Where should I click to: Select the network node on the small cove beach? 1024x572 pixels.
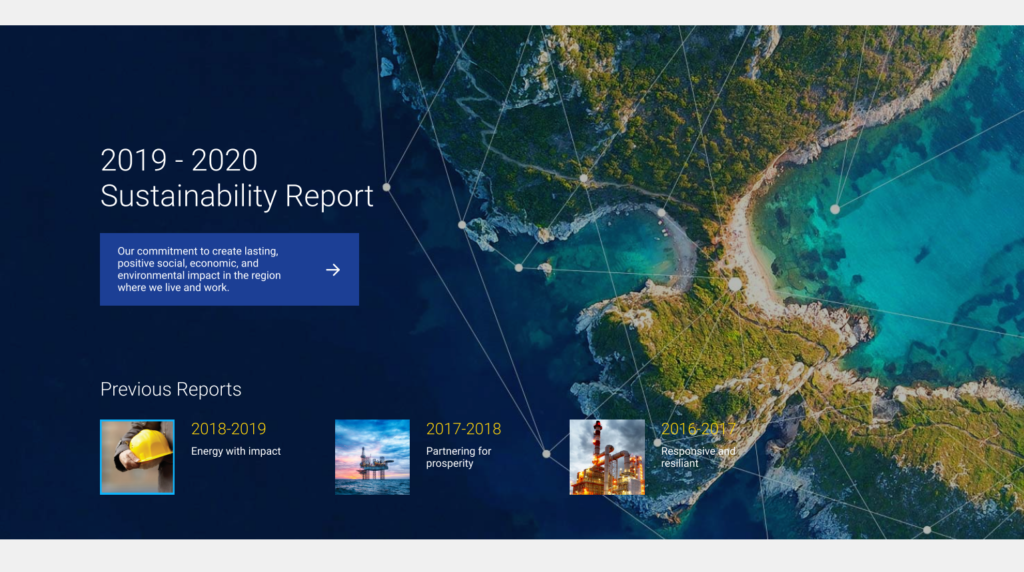coord(661,212)
